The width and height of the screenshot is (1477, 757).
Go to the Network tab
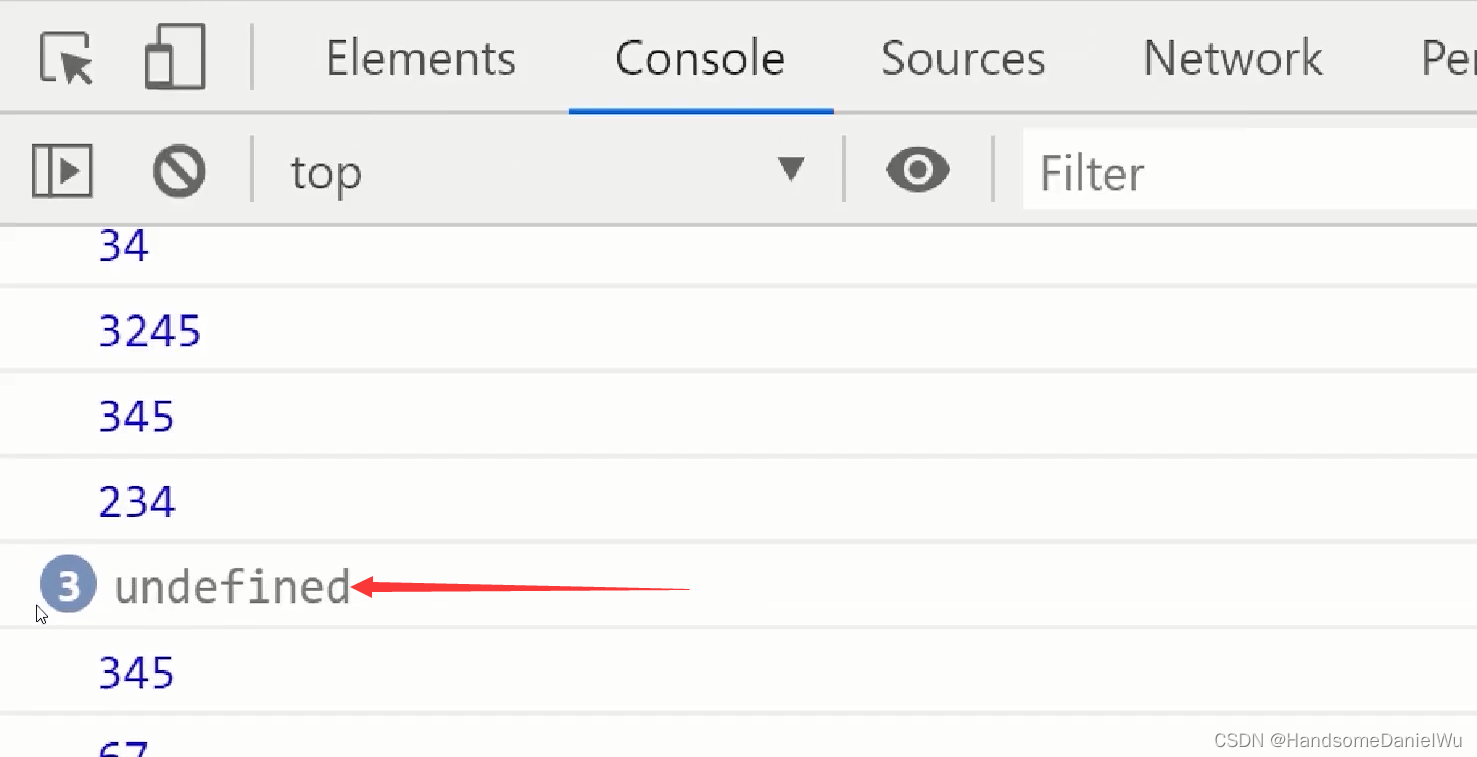click(x=1233, y=58)
